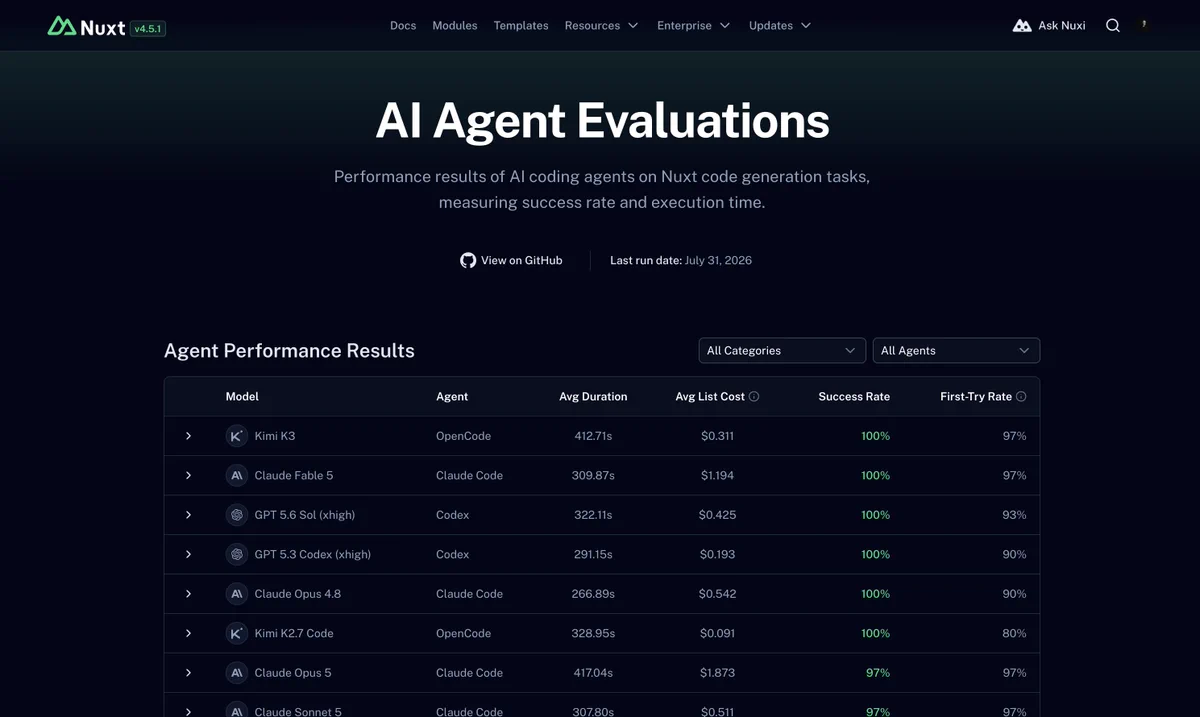The width and height of the screenshot is (1200, 717).
Task: Click the $0.193 cost cell
Action: coord(717,555)
